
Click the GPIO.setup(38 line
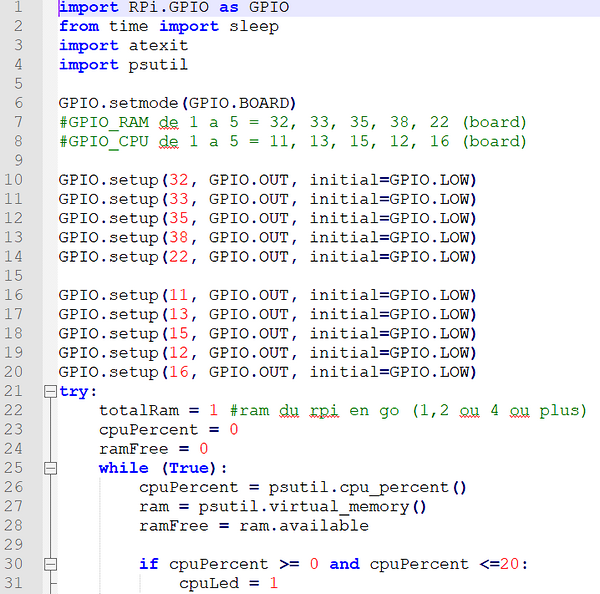click(x=267, y=238)
